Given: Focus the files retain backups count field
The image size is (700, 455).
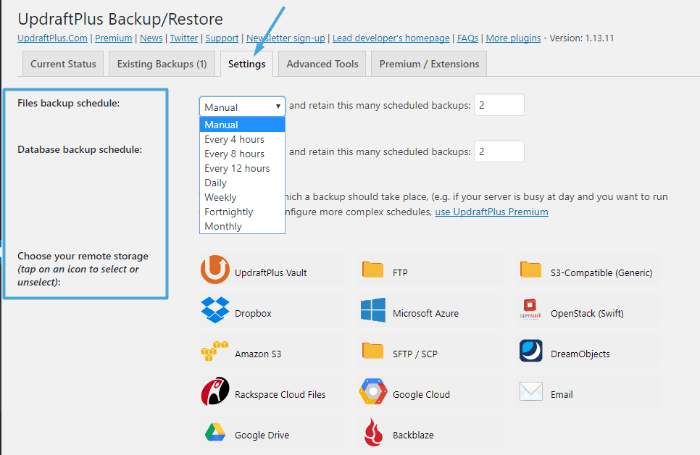Looking at the screenshot, I should [499, 105].
